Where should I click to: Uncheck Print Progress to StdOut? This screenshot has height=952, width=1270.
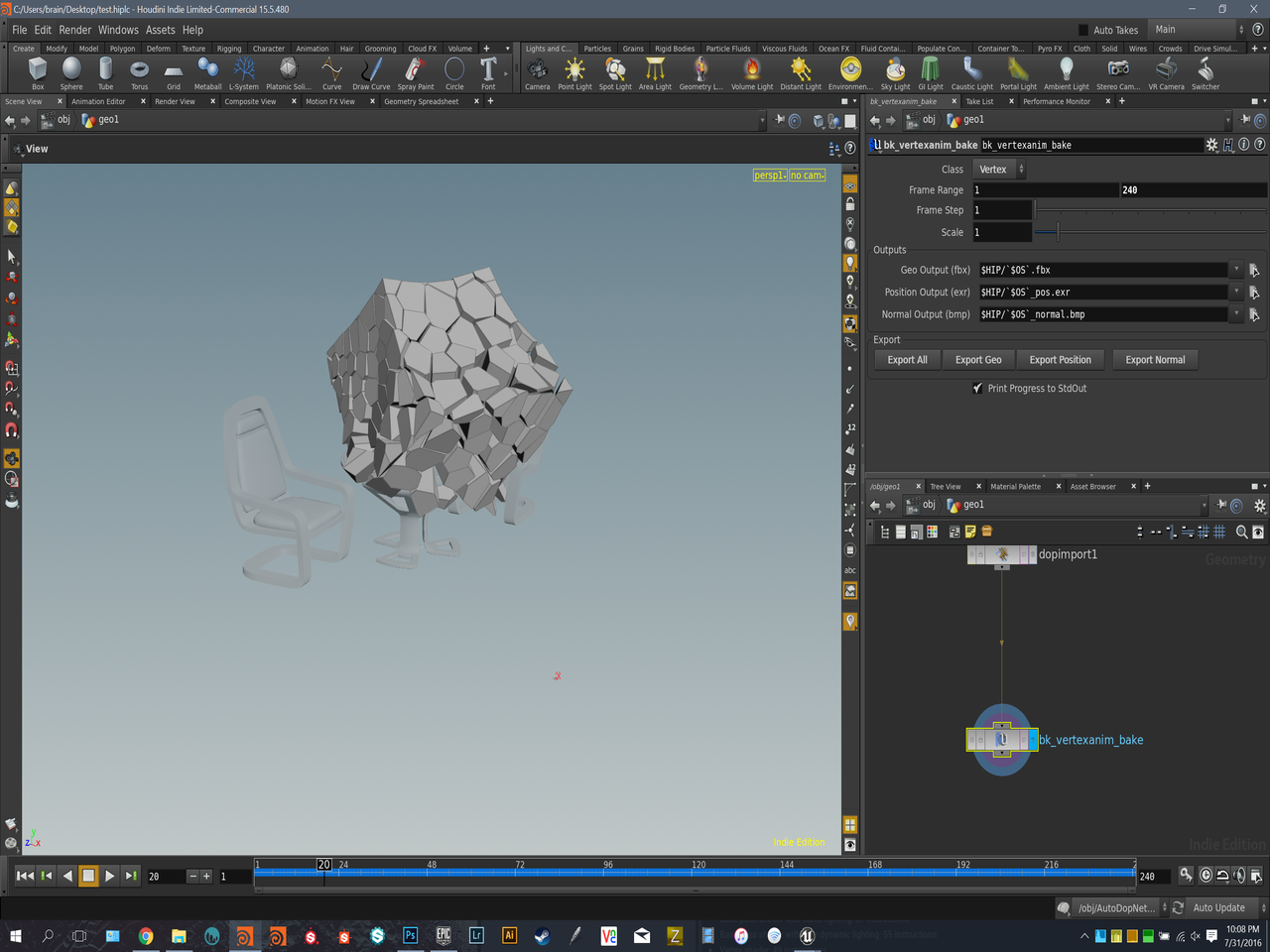click(x=978, y=389)
